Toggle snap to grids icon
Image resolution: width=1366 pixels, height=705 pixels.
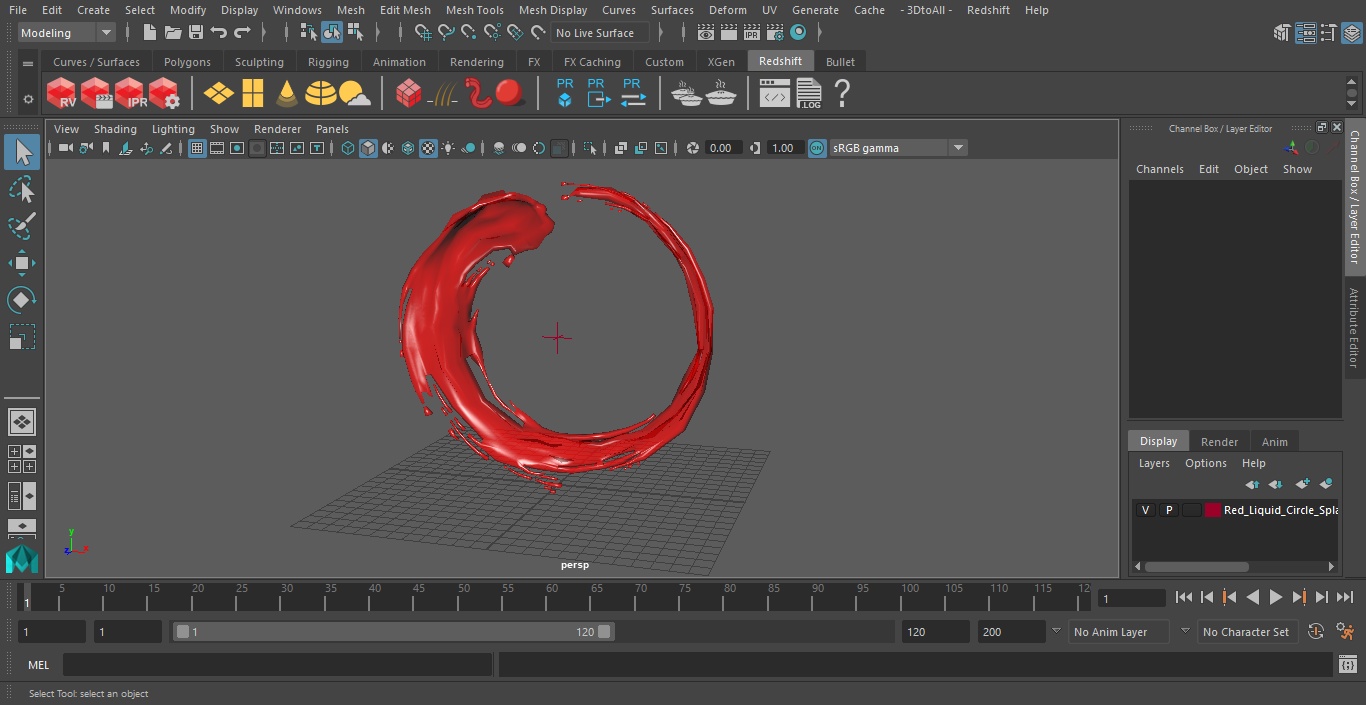click(423, 33)
